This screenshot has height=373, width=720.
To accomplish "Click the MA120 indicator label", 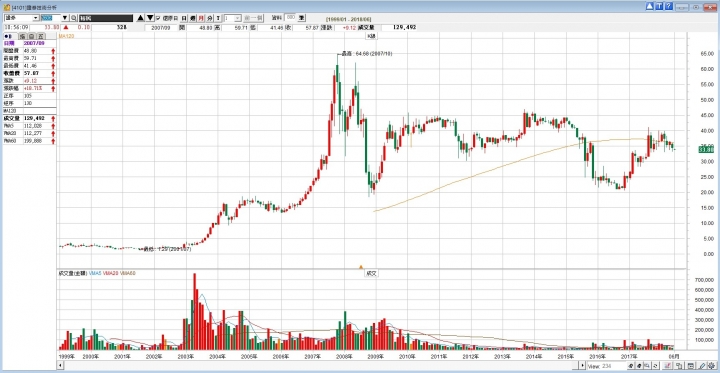I will pos(66,36).
